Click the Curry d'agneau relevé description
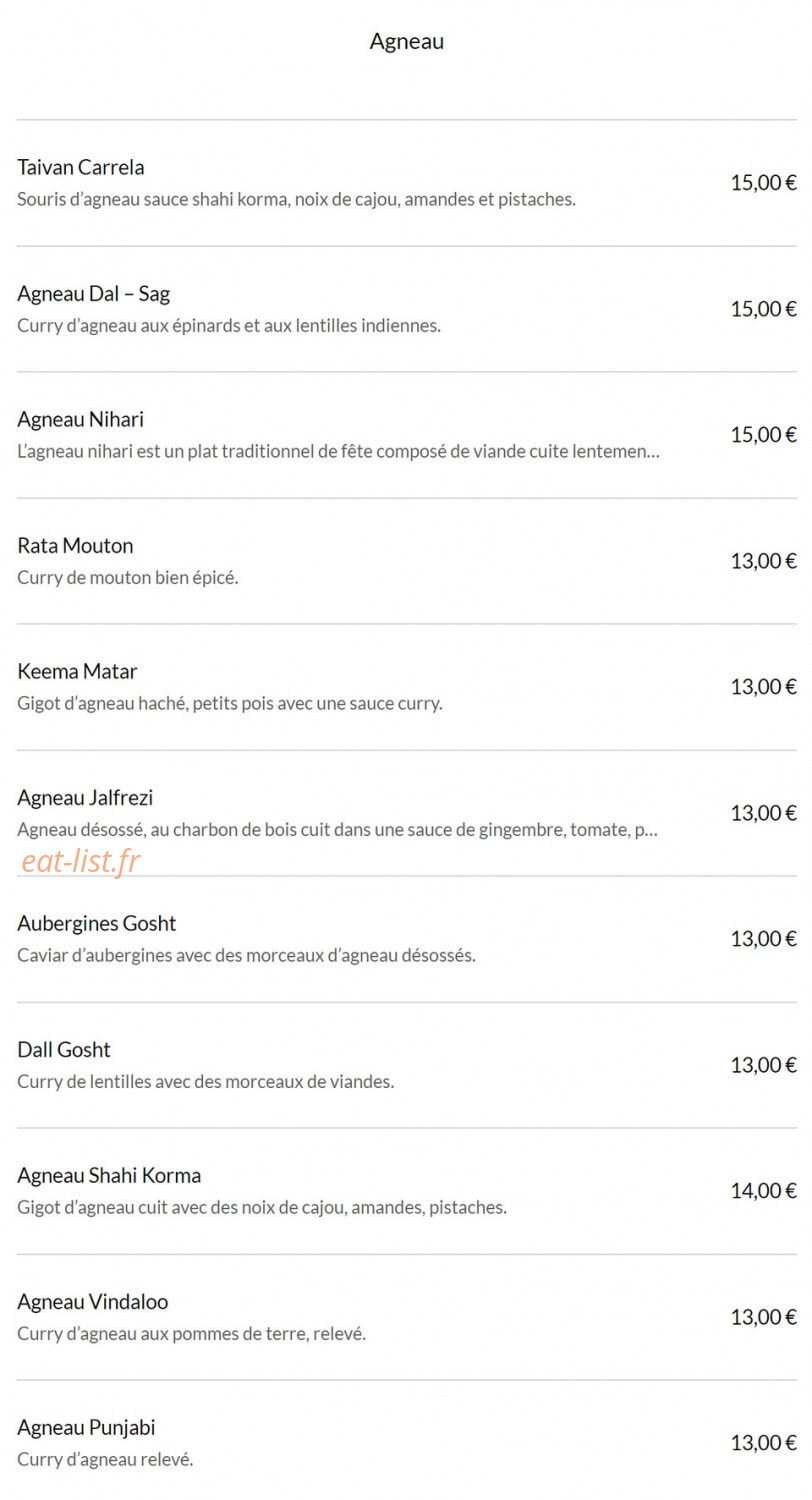Screen dimensions: 812x1500 click(x=105, y=1459)
